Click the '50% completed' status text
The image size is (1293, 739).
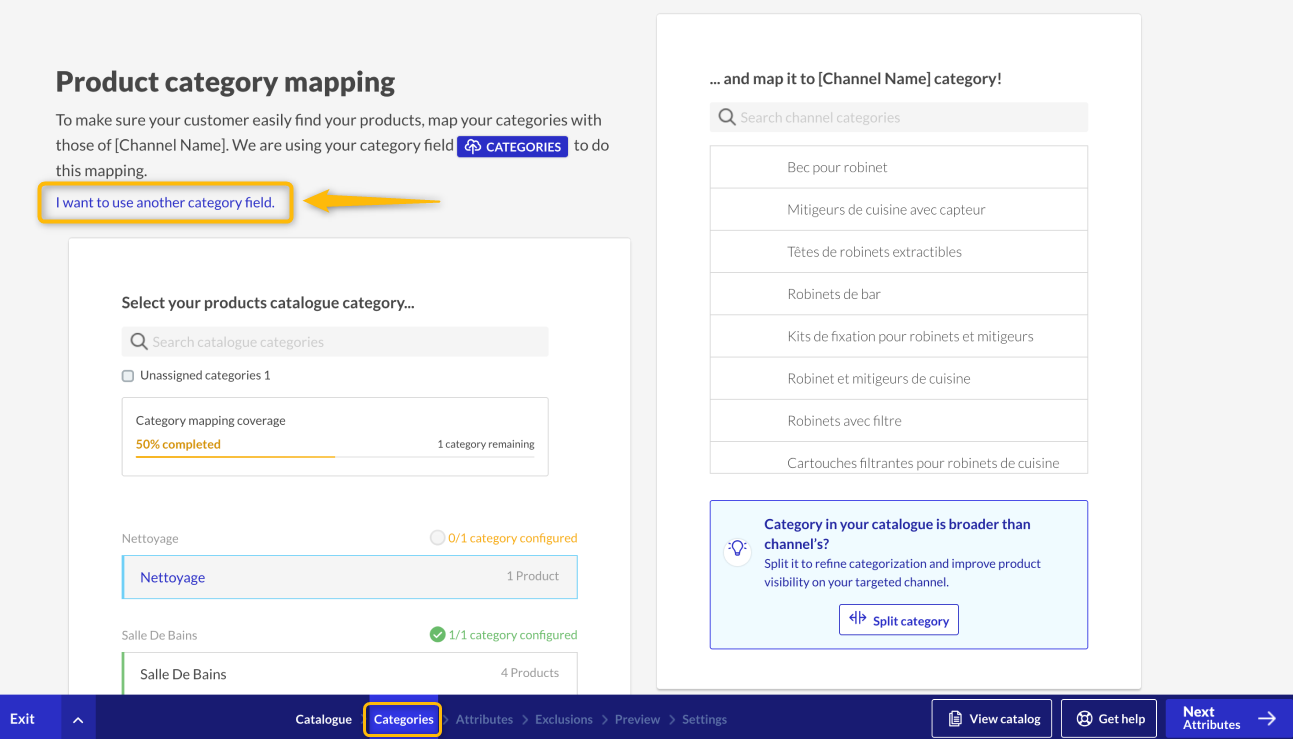pyautogui.click(x=178, y=444)
